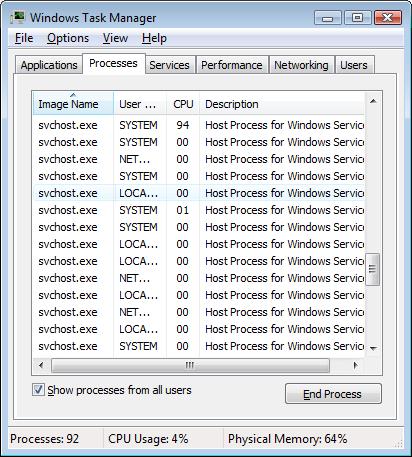
Task: Open the Options menu
Action: coord(68,38)
